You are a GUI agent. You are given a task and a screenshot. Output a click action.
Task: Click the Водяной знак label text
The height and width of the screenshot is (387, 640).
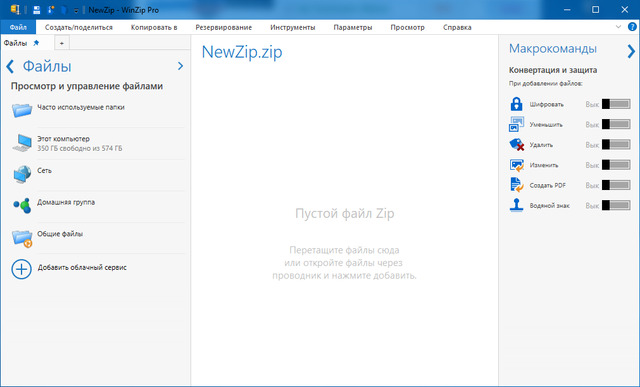click(x=549, y=206)
